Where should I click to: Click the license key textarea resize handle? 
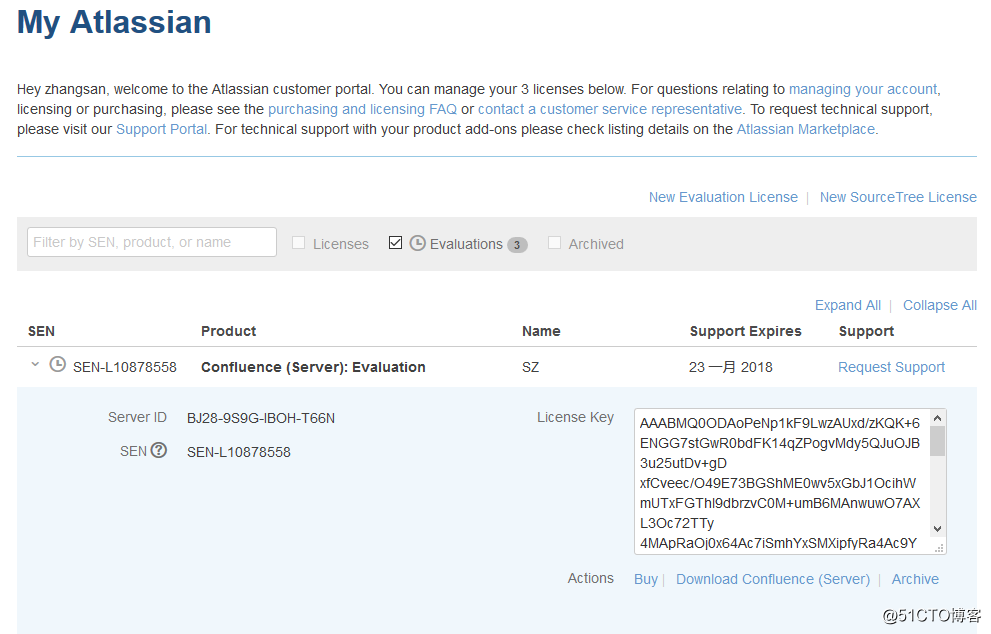click(x=939, y=548)
